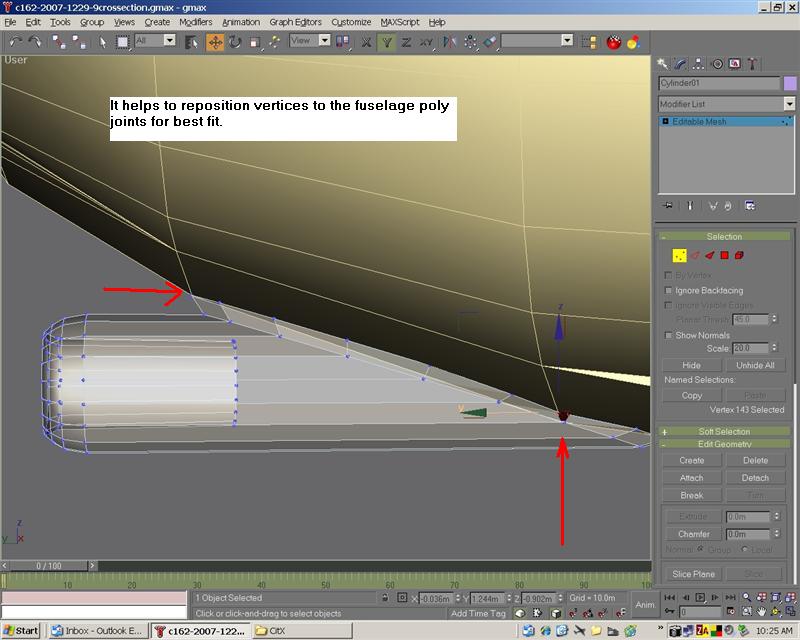Open the Hierarchy command panel tab

(698, 63)
